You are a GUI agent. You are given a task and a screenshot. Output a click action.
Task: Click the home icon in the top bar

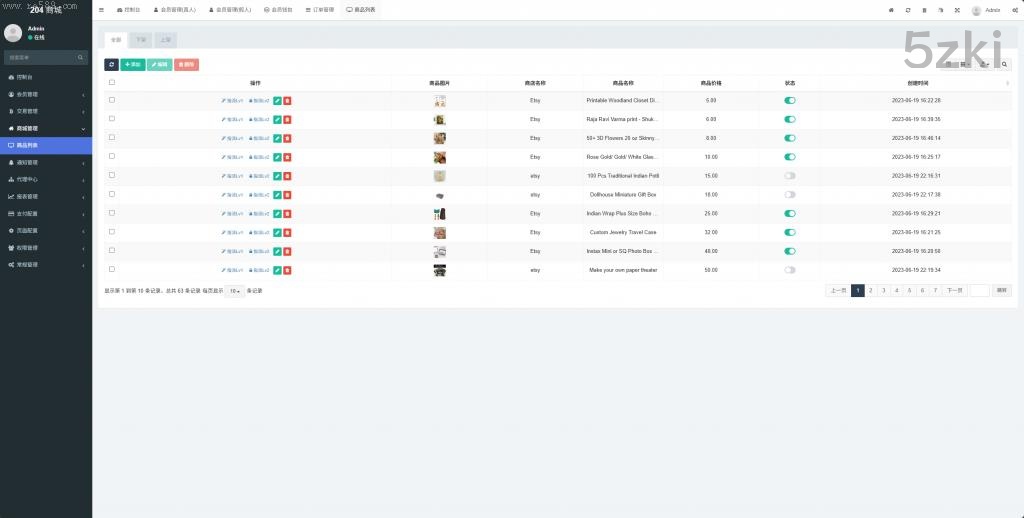tap(891, 10)
